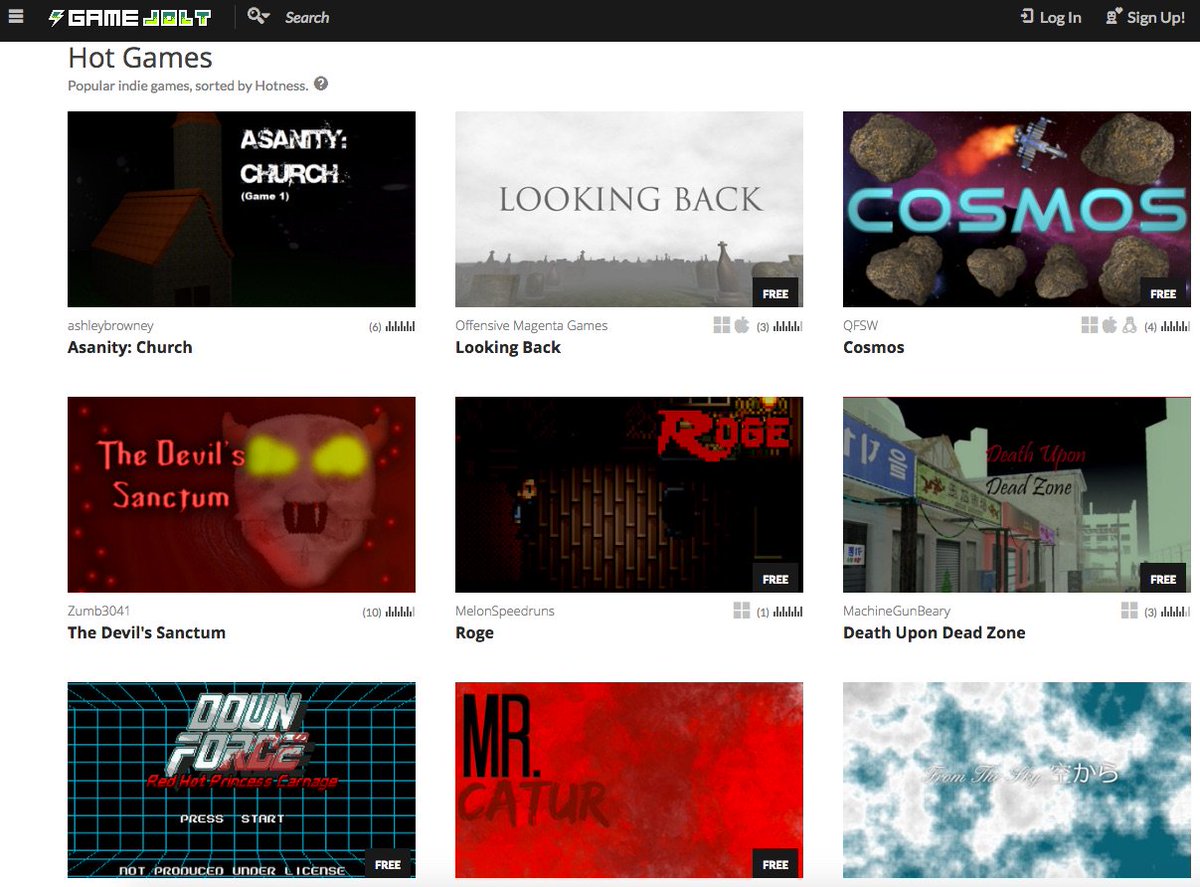1200x887 pixels.
Task: Click the search magnifier icon
Action: (x=259, y=16)
